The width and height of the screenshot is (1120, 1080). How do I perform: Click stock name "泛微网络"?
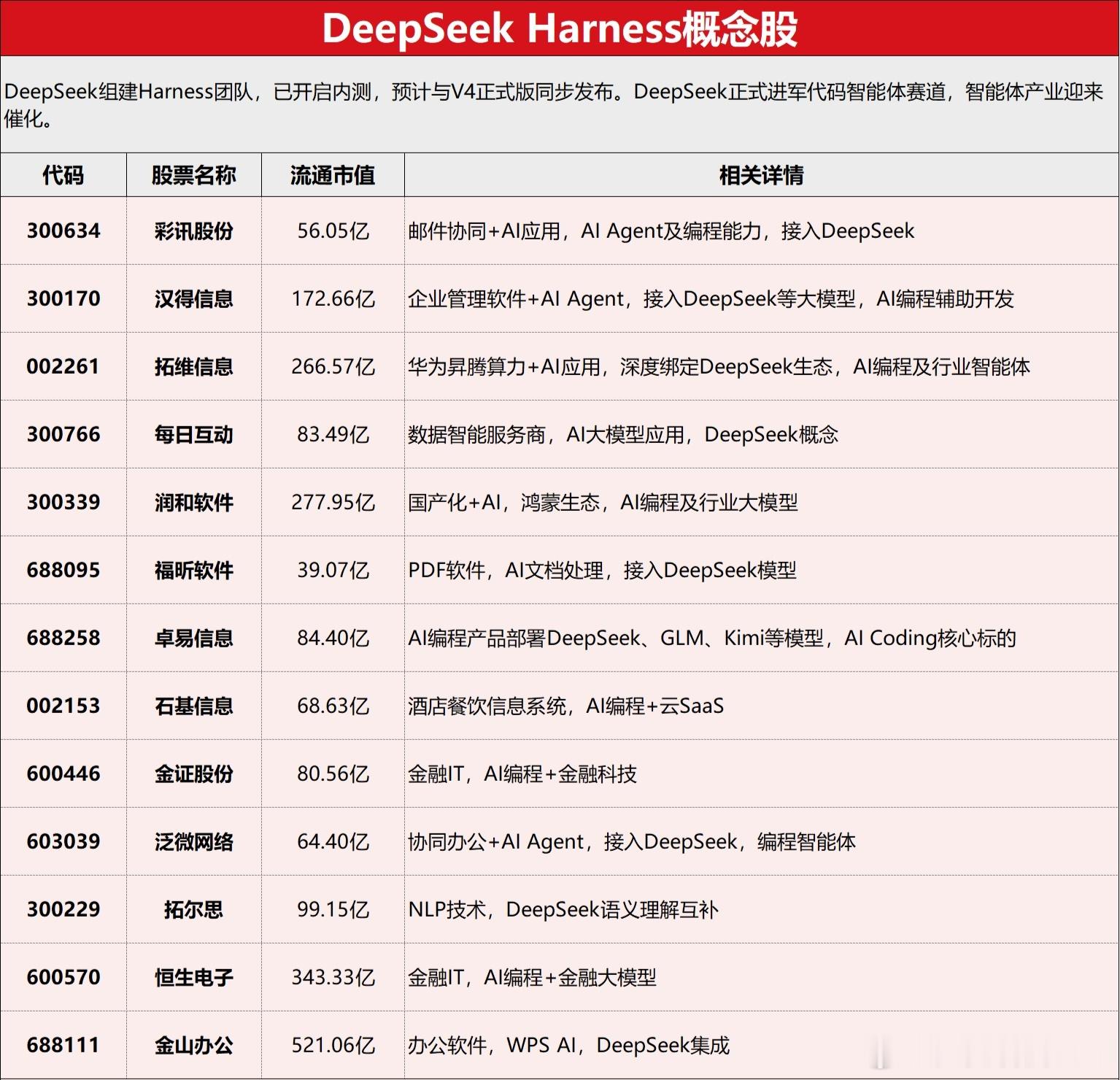point(194,841)
